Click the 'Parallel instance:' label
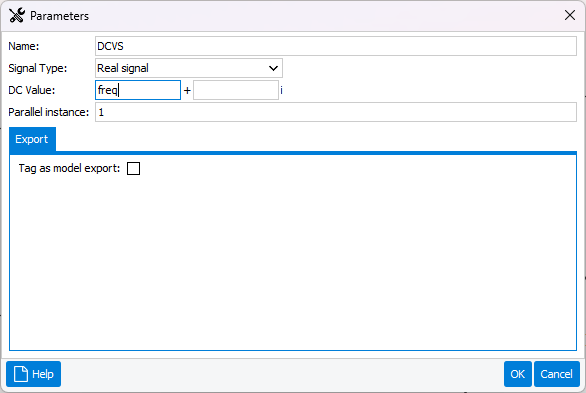This screenshot has width=586, height=393. click(49, 112)
